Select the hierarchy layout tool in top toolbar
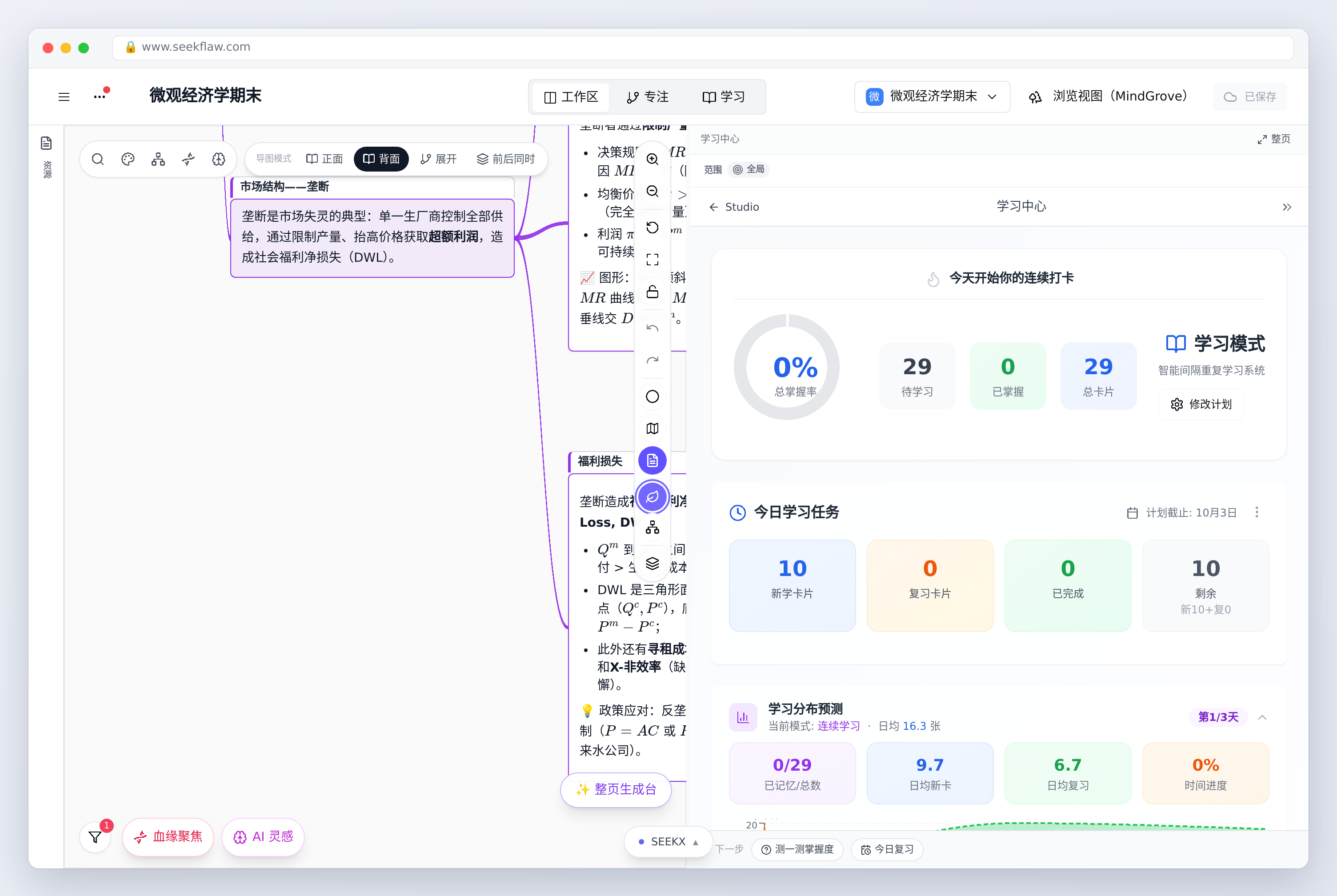 158,159
